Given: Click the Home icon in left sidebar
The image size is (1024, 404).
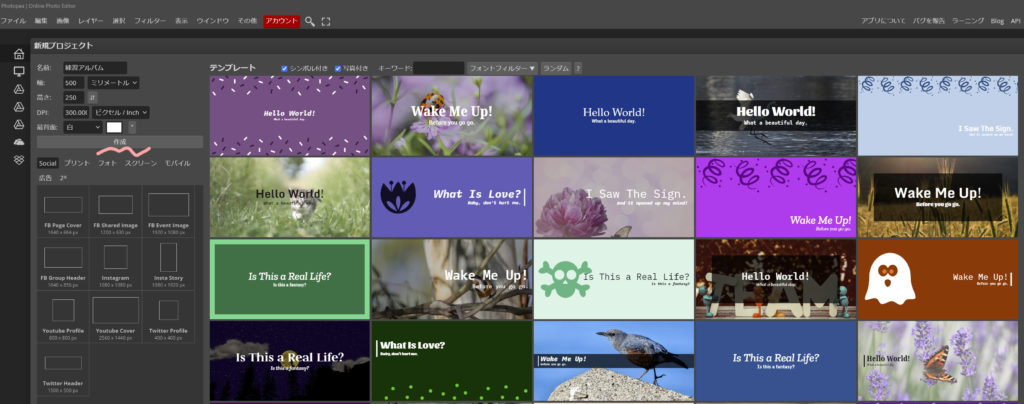Looking at the screenshot, I should click(x=18, y=54).
